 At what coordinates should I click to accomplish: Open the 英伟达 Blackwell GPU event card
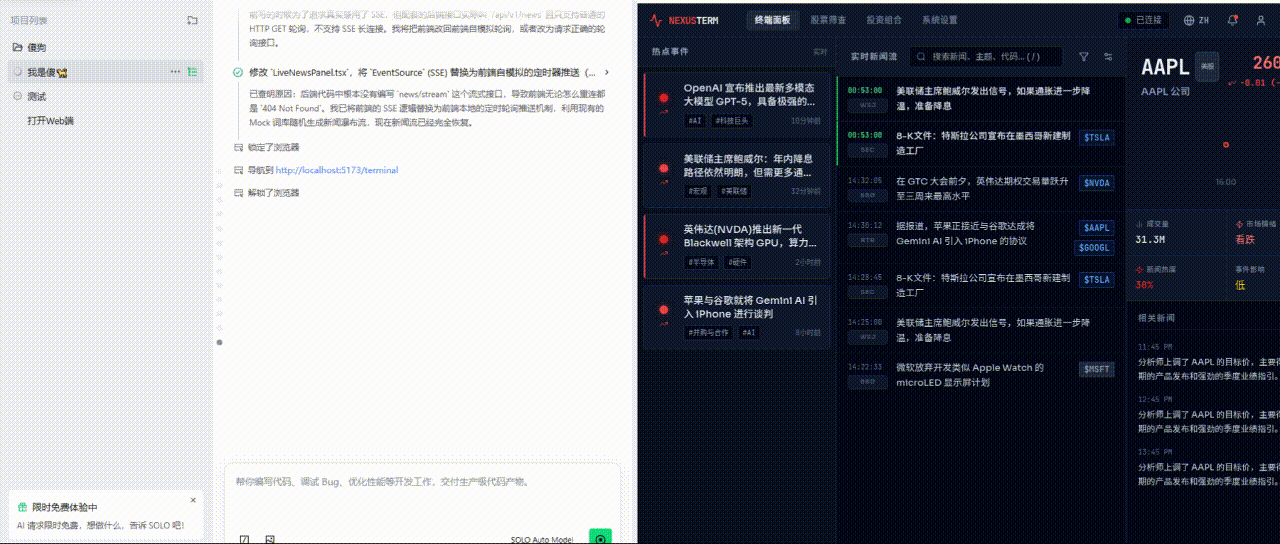(x=737, y=244)
